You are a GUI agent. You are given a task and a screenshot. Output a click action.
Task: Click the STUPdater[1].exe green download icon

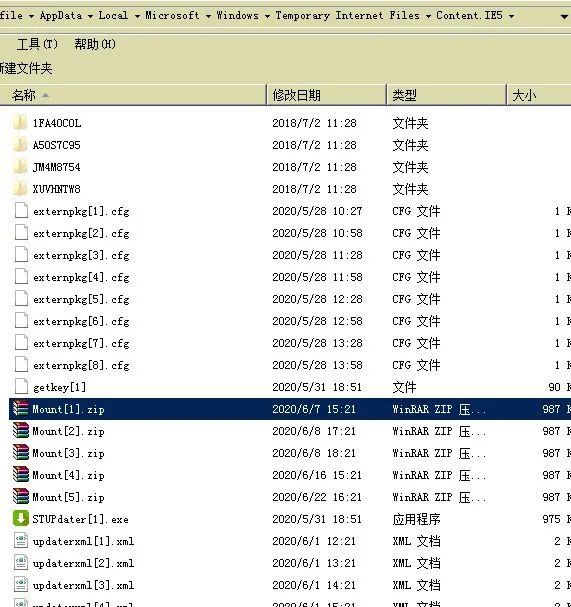(x=21, y=519)
